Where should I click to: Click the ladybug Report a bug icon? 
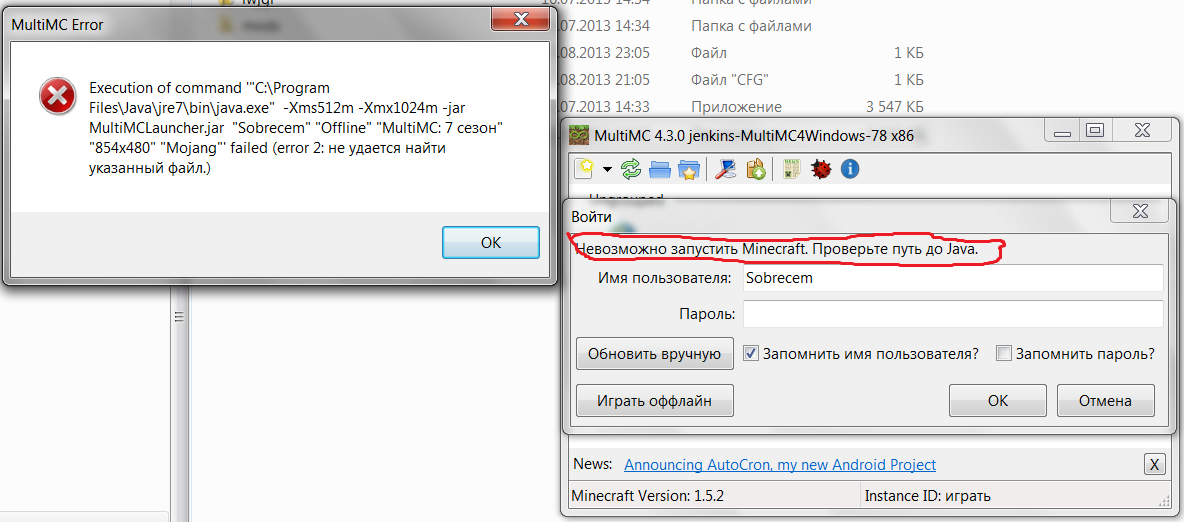821,169
